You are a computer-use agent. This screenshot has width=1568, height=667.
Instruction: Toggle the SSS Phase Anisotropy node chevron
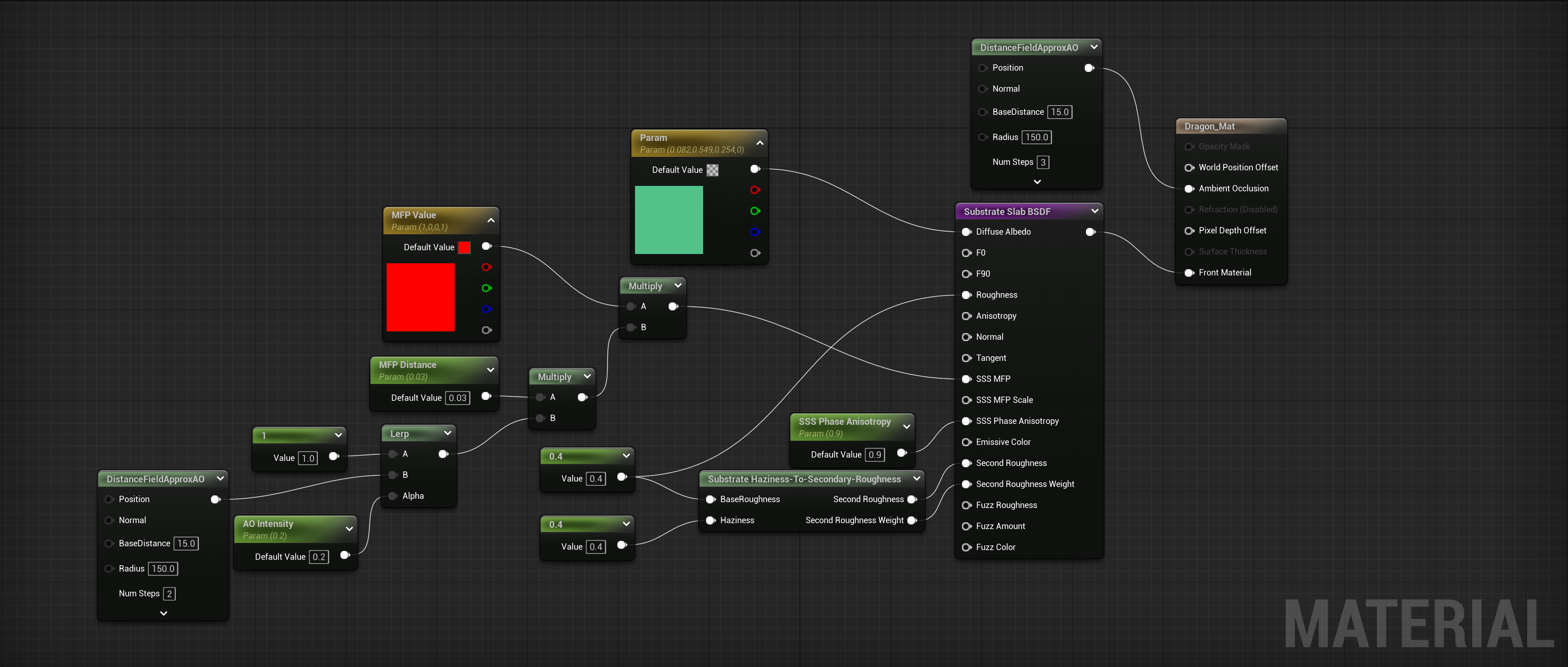click(907, 427)
